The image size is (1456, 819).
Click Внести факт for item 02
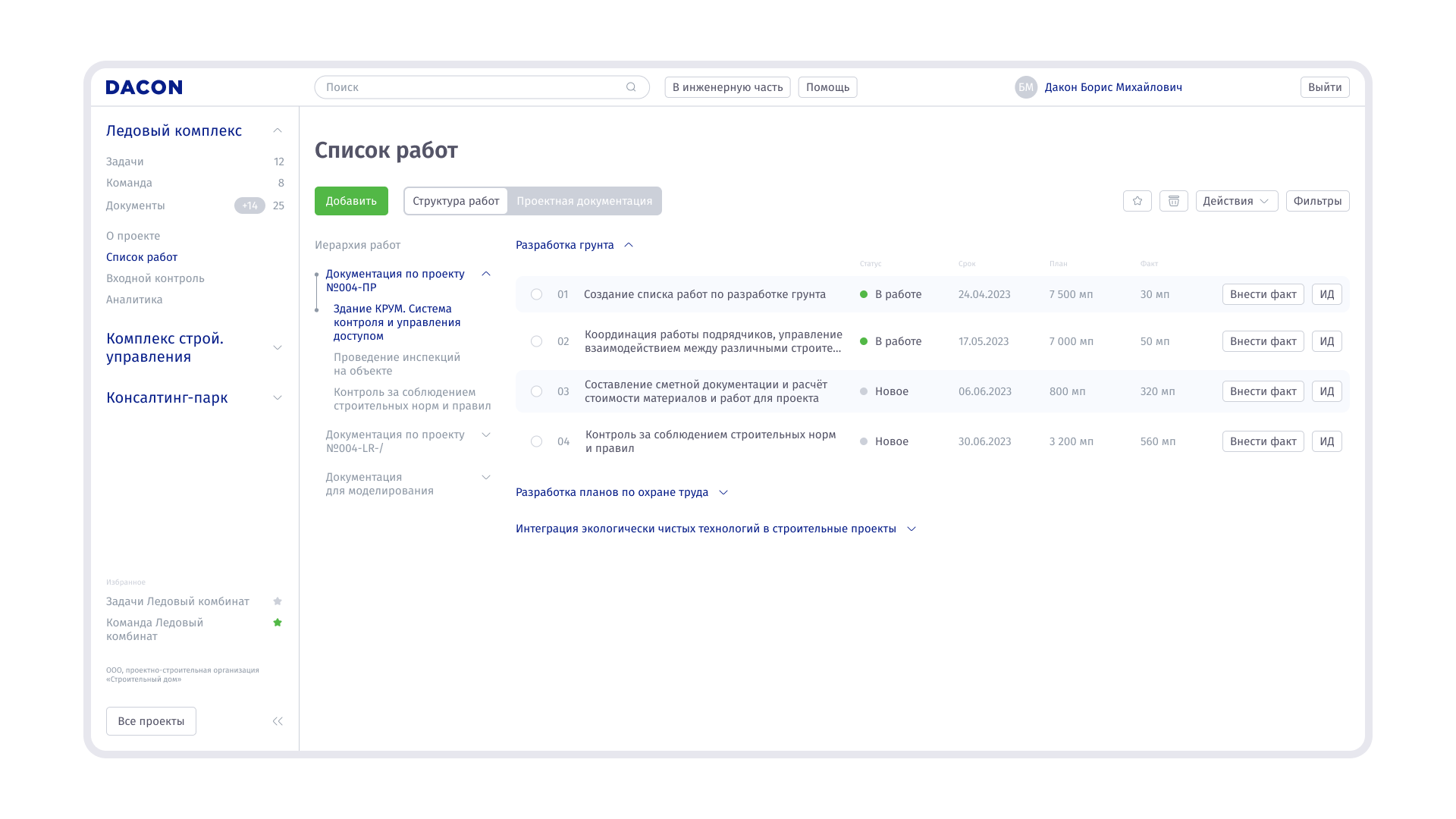coord(1263,341)
